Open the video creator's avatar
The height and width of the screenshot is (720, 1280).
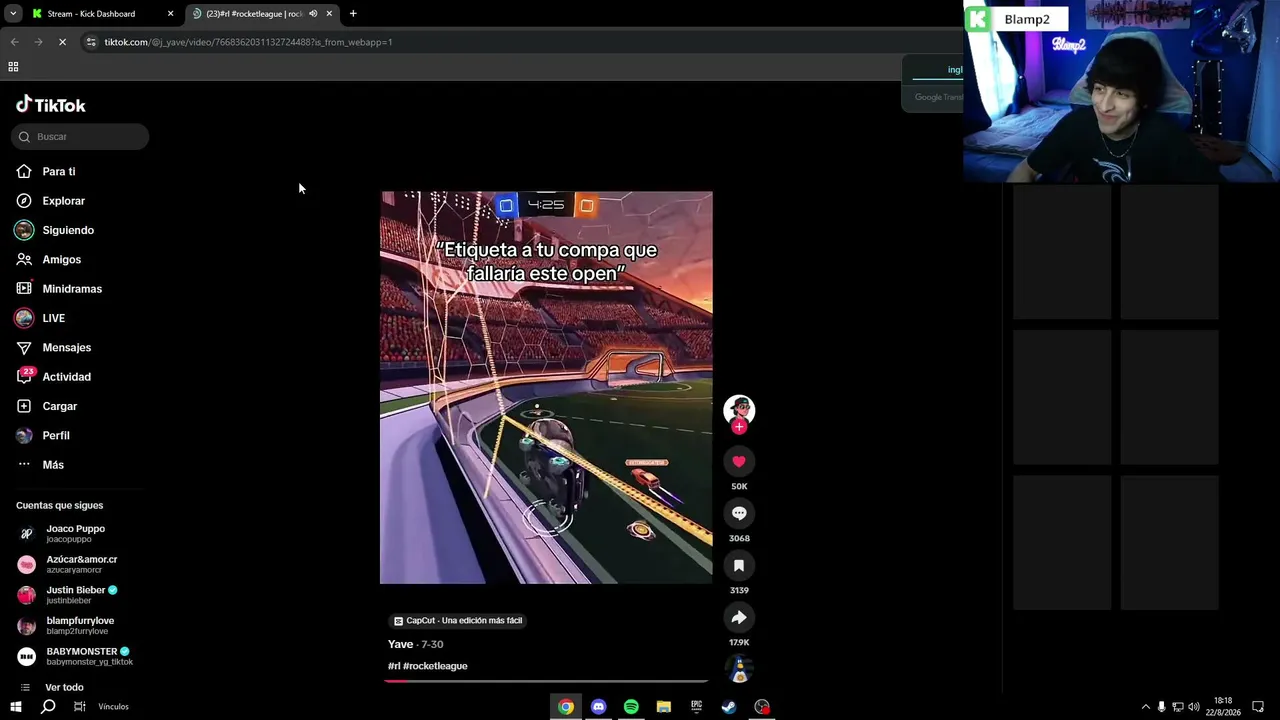[739, 410]
